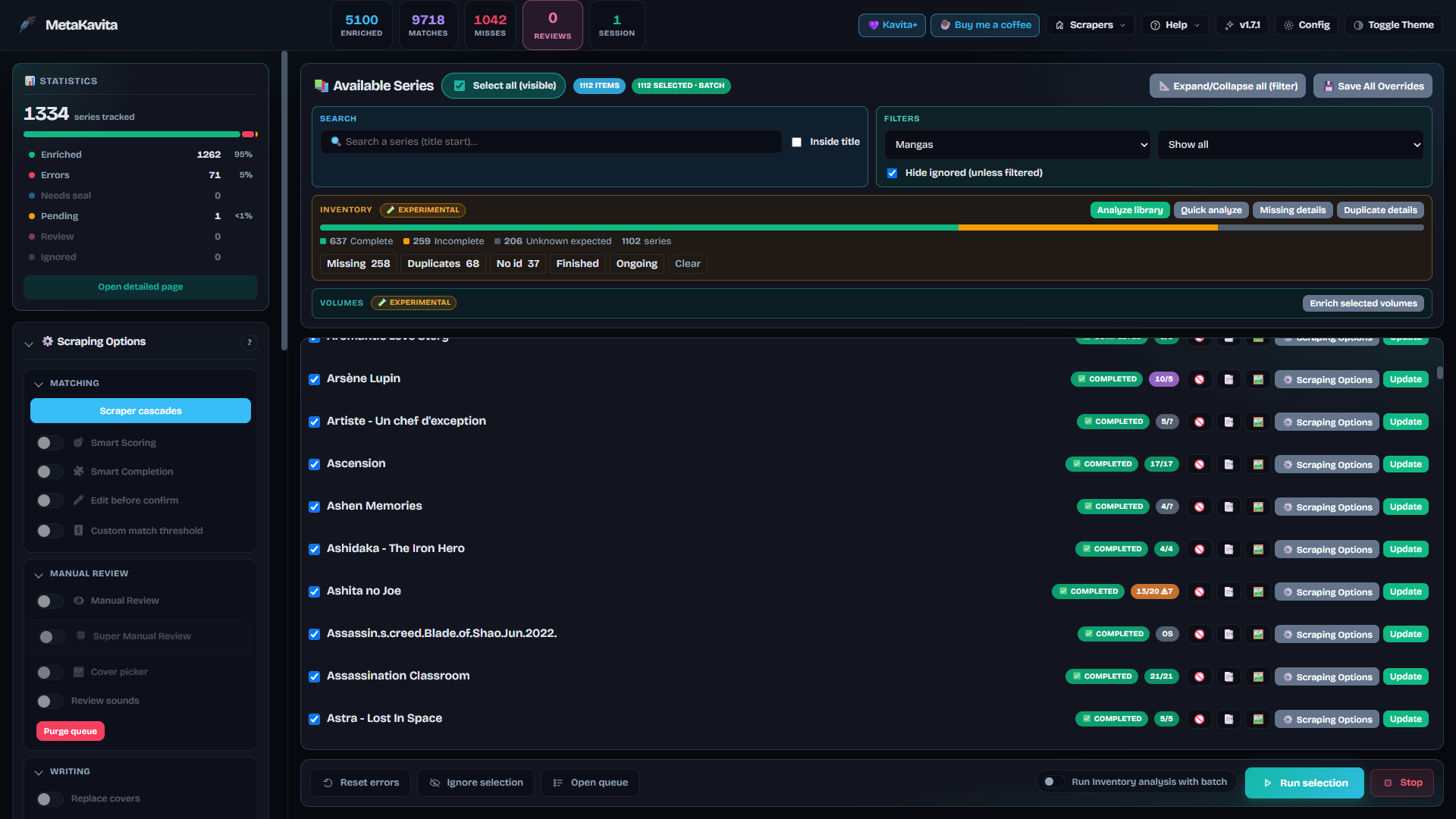Screen dimensions: 1456x819
Task: Click the search magnifier icon in the search box
Action: [336, 142]
